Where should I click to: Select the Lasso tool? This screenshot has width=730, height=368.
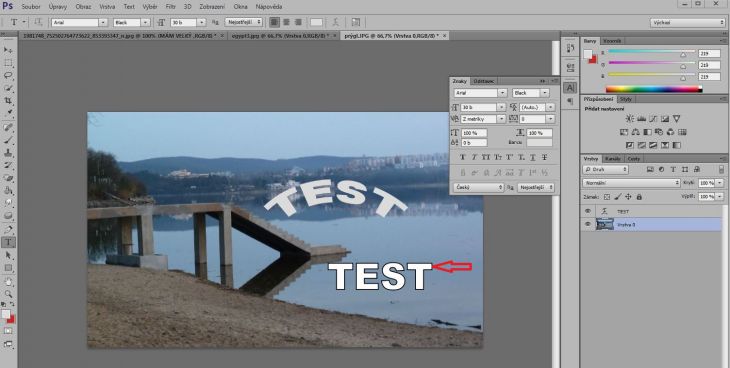pos(8,75)
